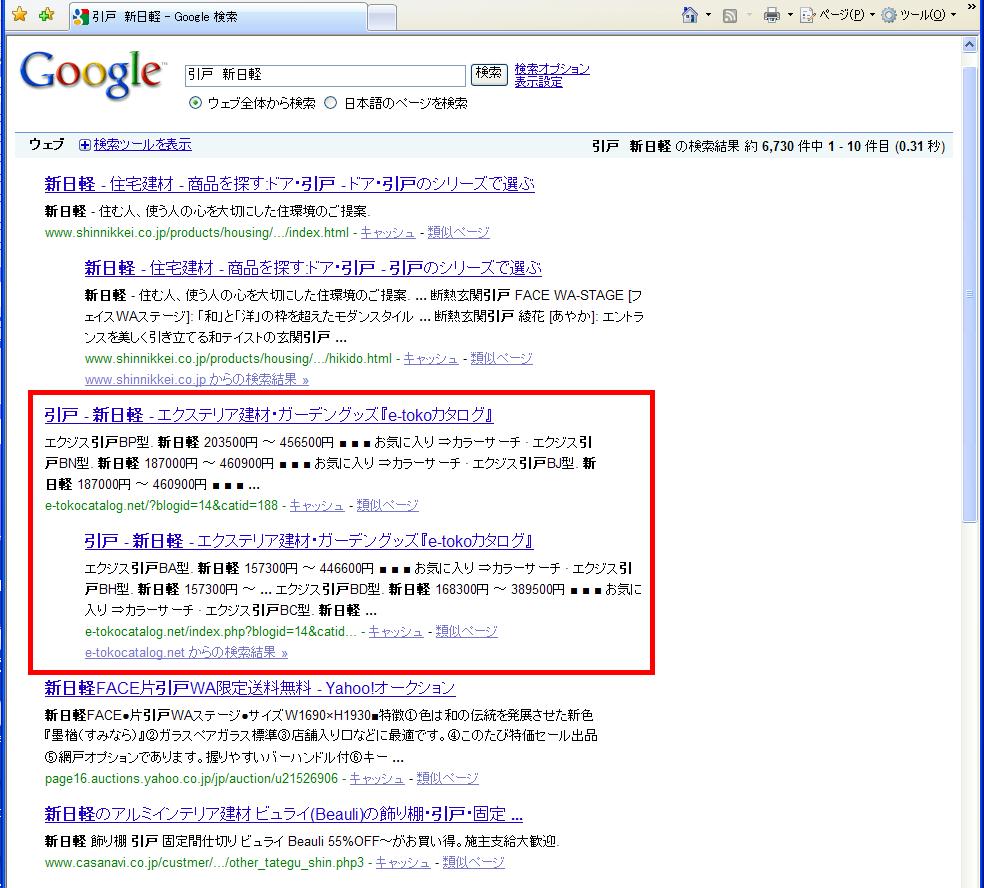Open the ページ(P) dropdown menu
The image size is (984, 888).
838,15
